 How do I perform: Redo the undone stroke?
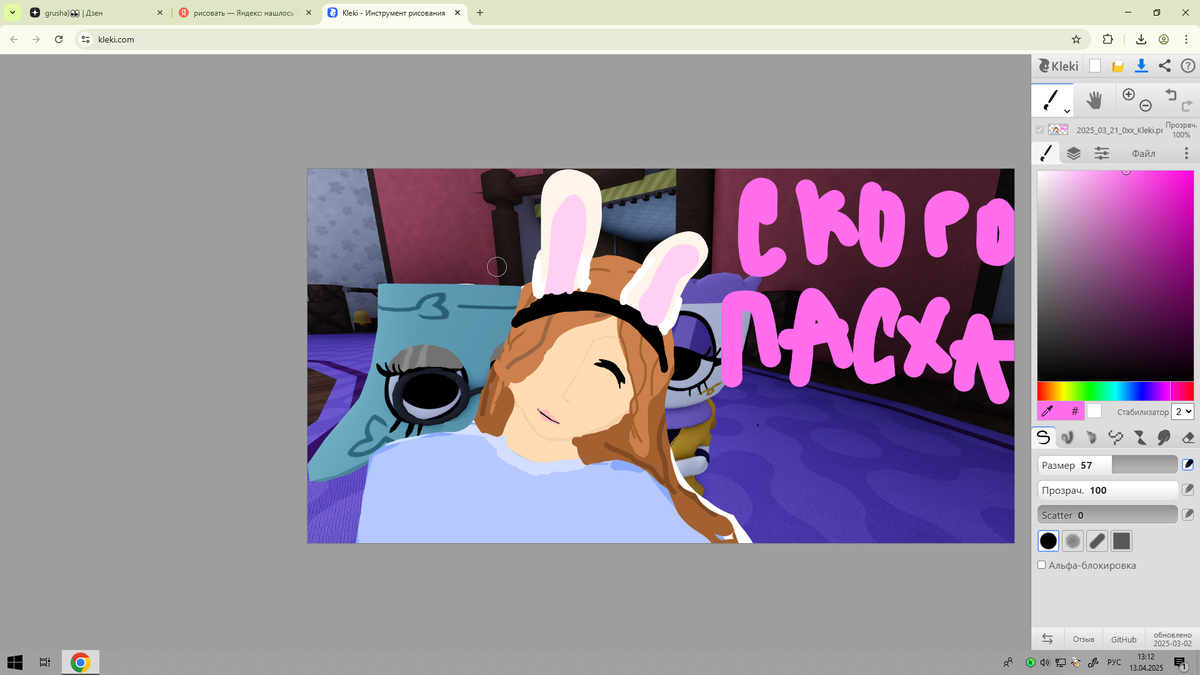(1187, 105)
